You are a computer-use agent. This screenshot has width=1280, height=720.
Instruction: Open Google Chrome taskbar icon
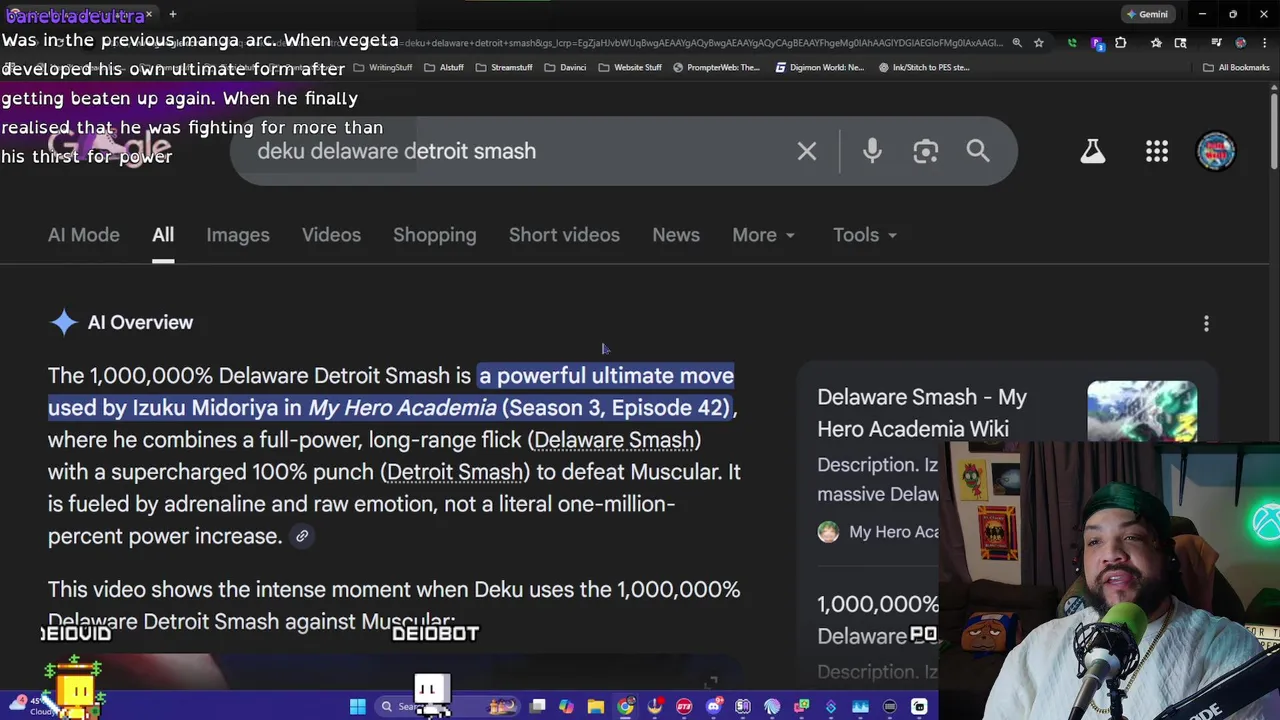coord(625,707)
